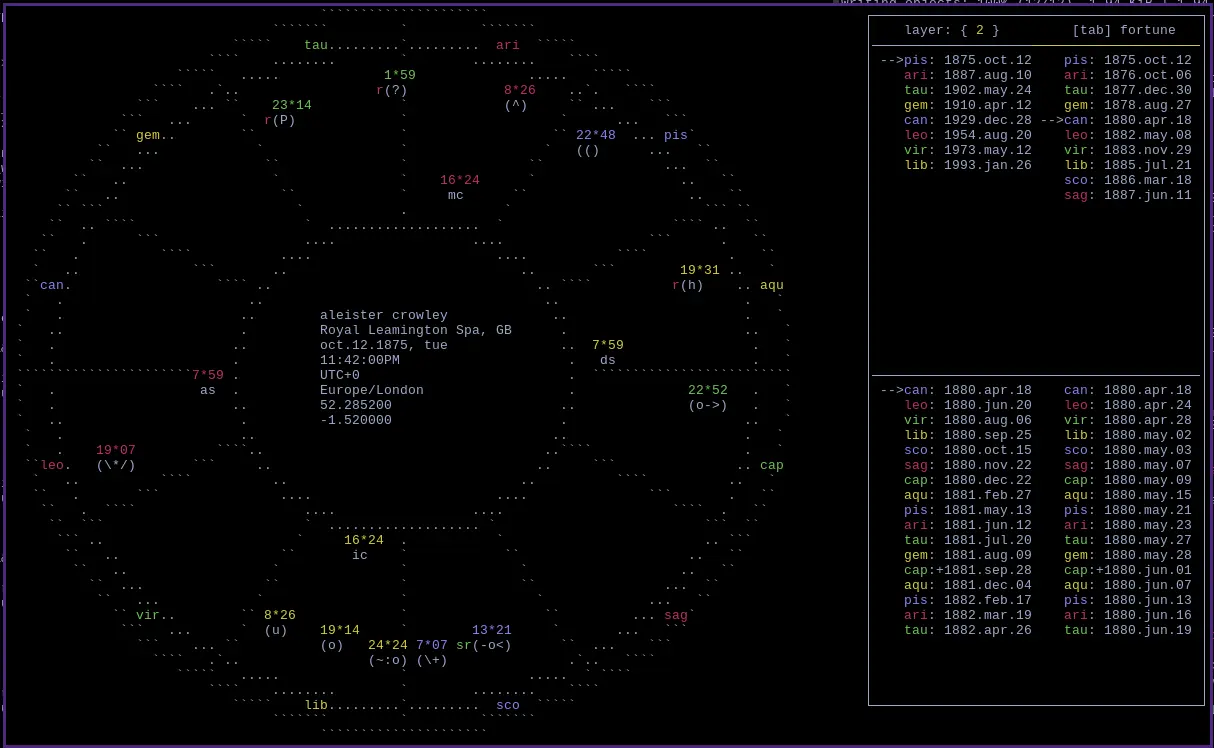Click the ic label on chart

click(360, 555)
